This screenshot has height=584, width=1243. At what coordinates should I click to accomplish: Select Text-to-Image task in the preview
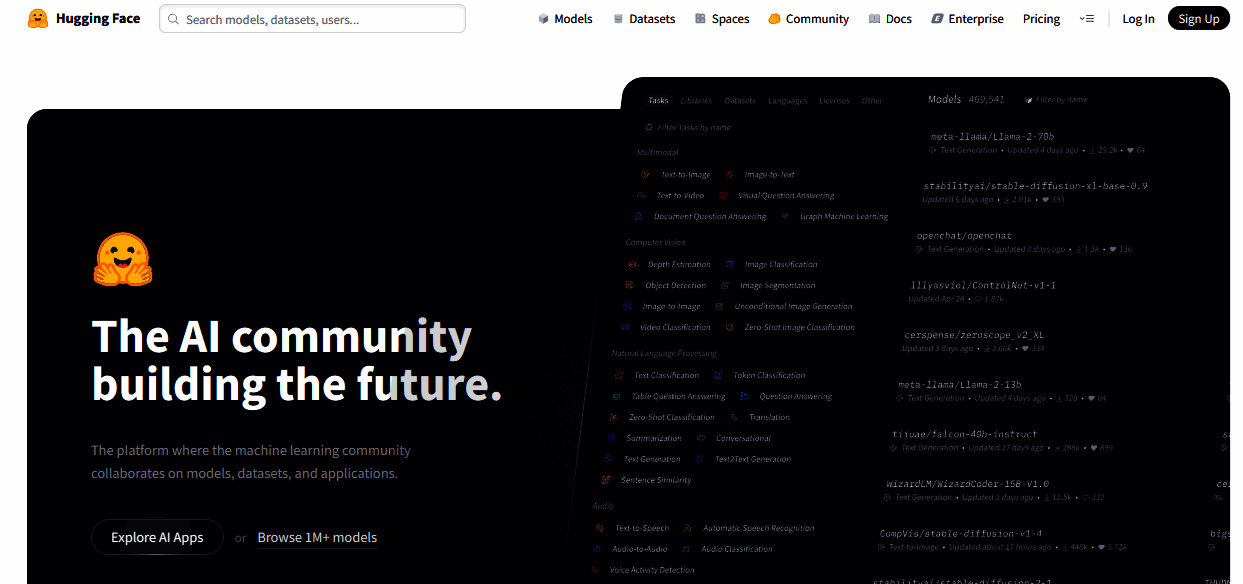pyautogui.click(x=685, y=175)
